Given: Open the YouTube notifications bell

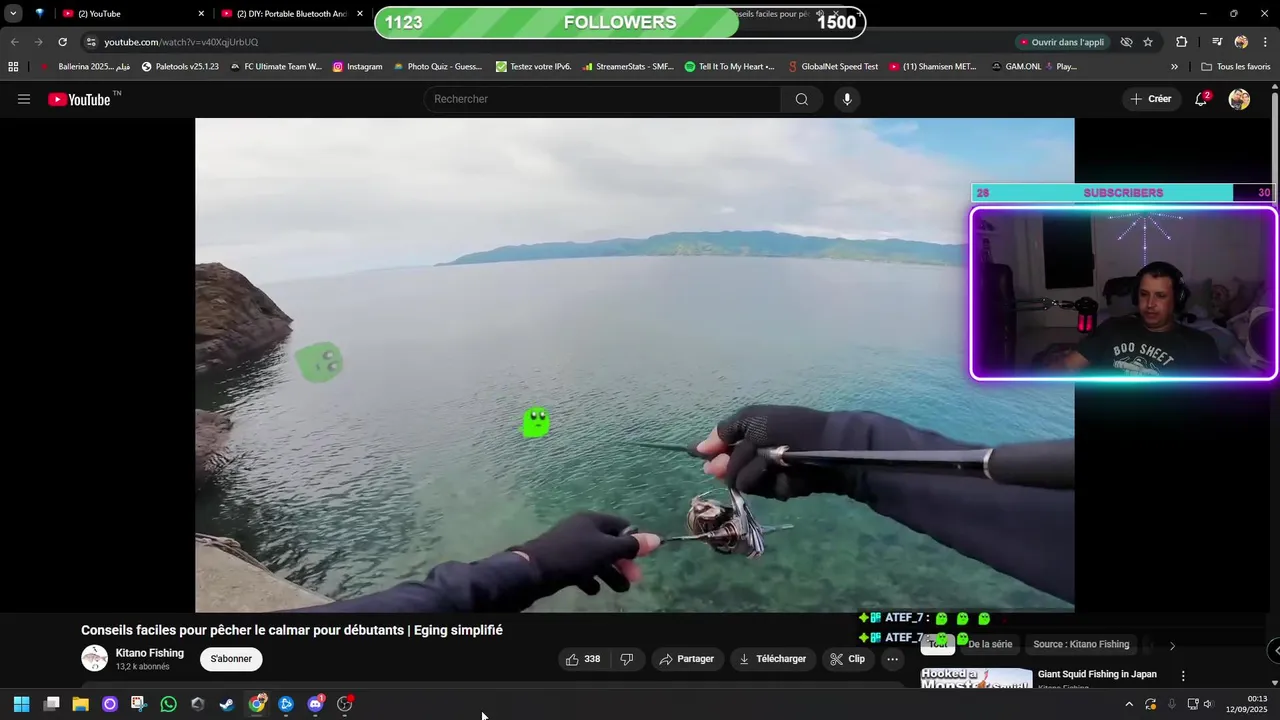Looking at the screenshot, I should point(1201,99).
